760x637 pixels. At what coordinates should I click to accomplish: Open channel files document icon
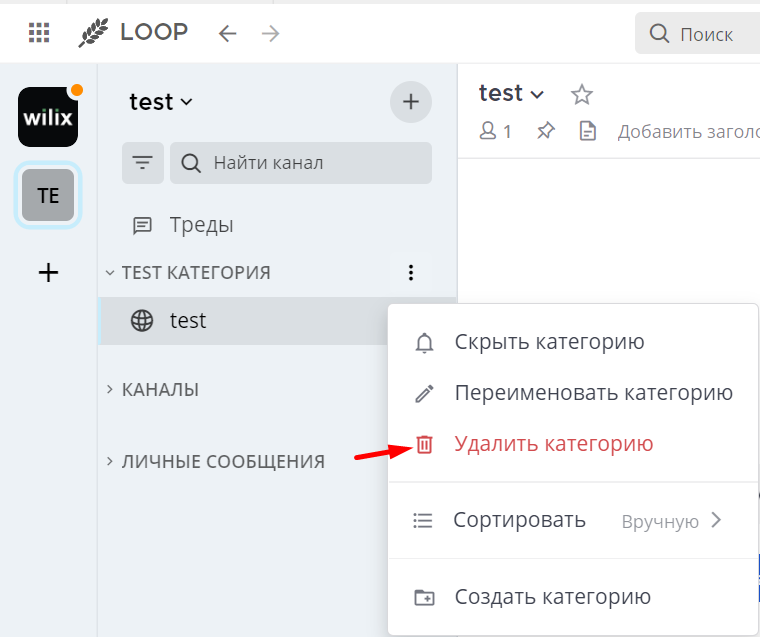[x=587, y=131]
